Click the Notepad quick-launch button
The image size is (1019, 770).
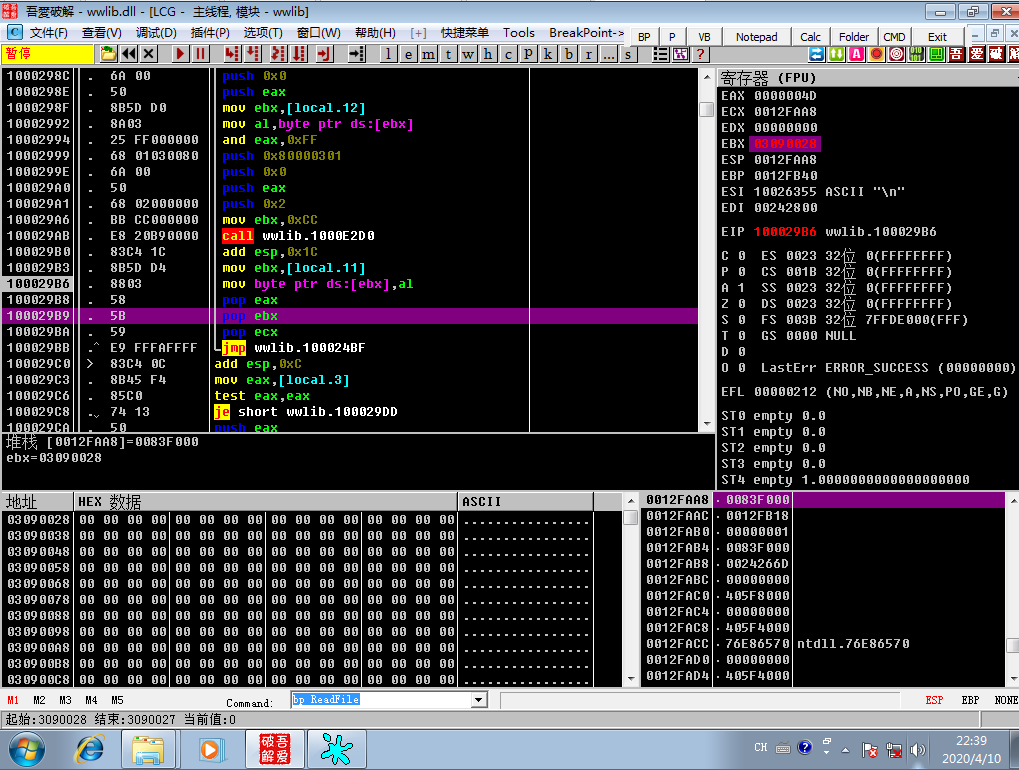[x=756, y=37]
